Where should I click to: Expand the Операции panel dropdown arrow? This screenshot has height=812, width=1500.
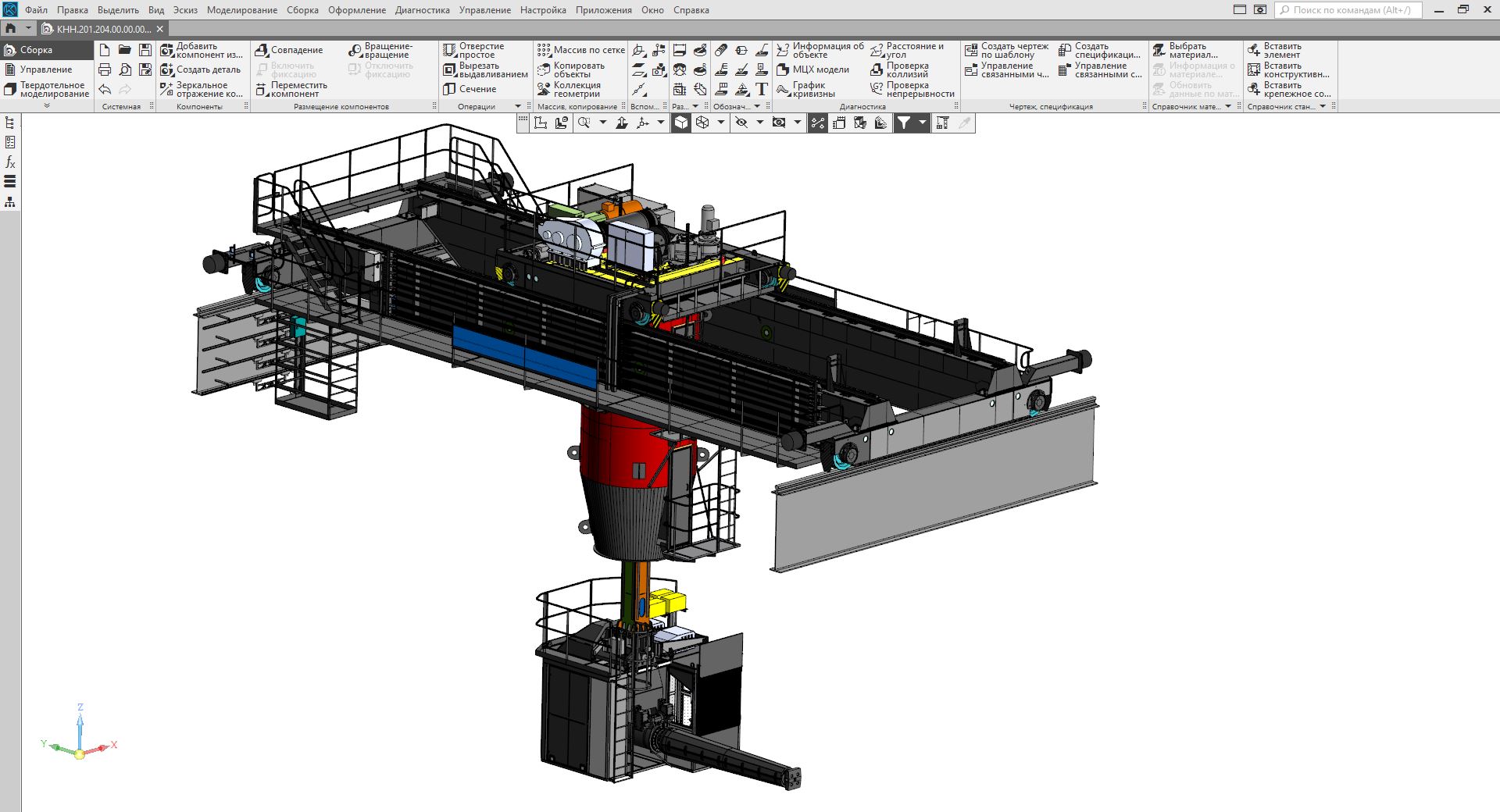517,106
